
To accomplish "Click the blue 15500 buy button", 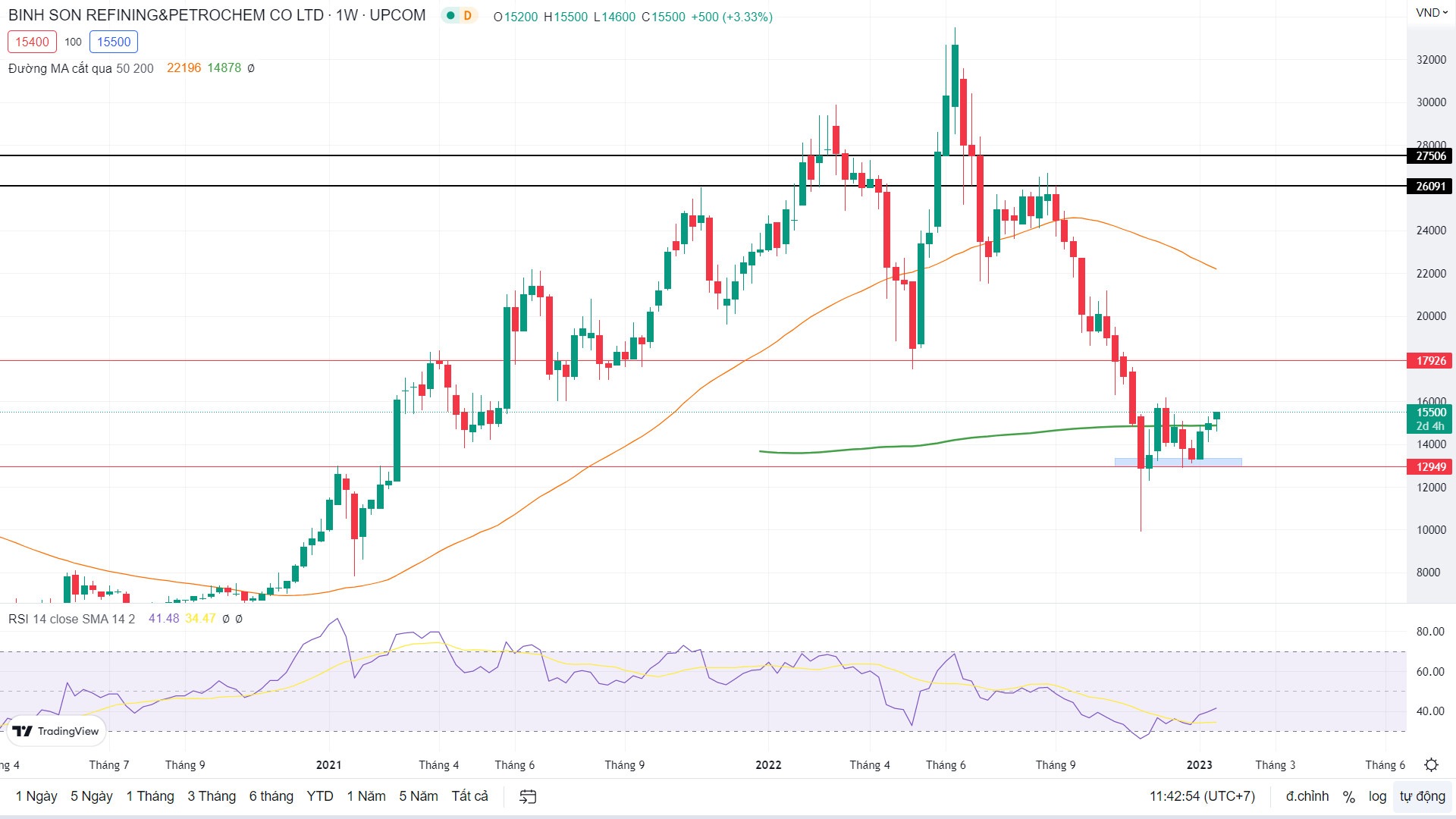I will pyautogui.click(x=114, y=42).
